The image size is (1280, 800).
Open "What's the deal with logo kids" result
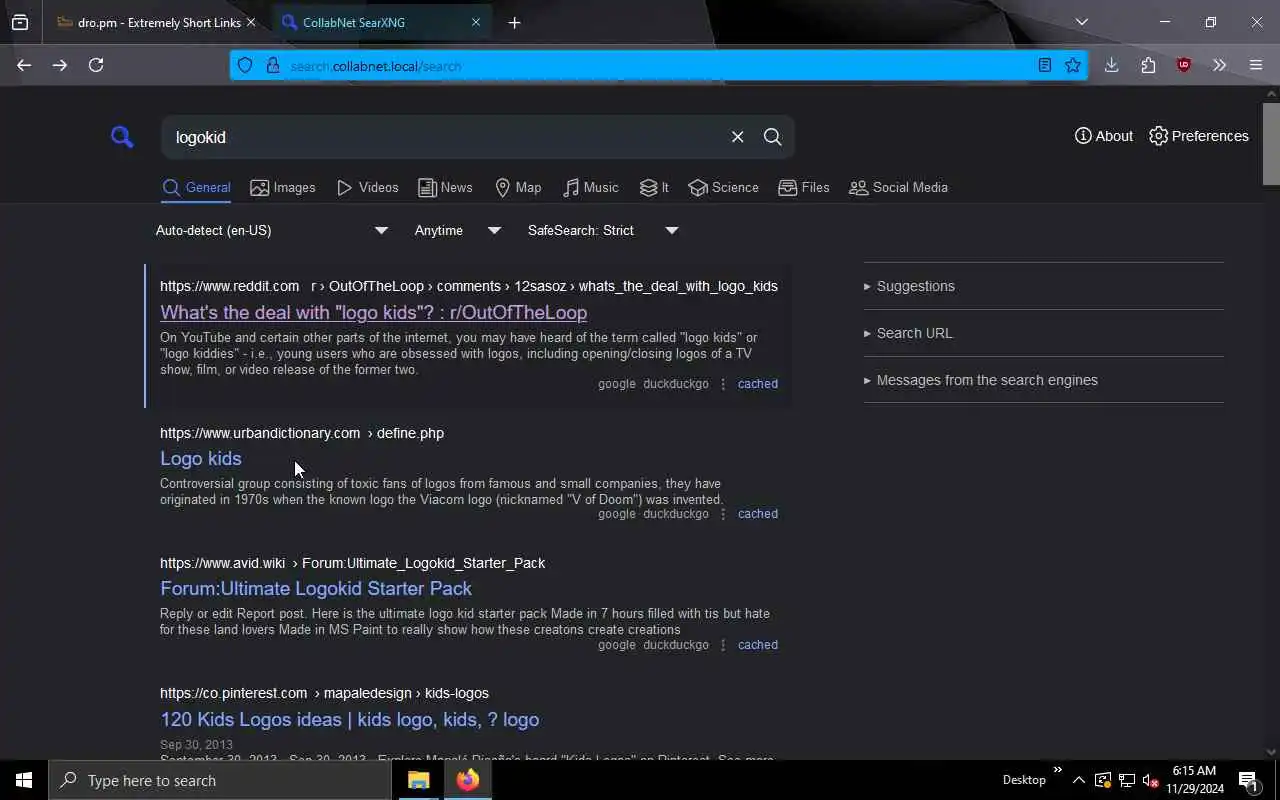pos(373,312)
